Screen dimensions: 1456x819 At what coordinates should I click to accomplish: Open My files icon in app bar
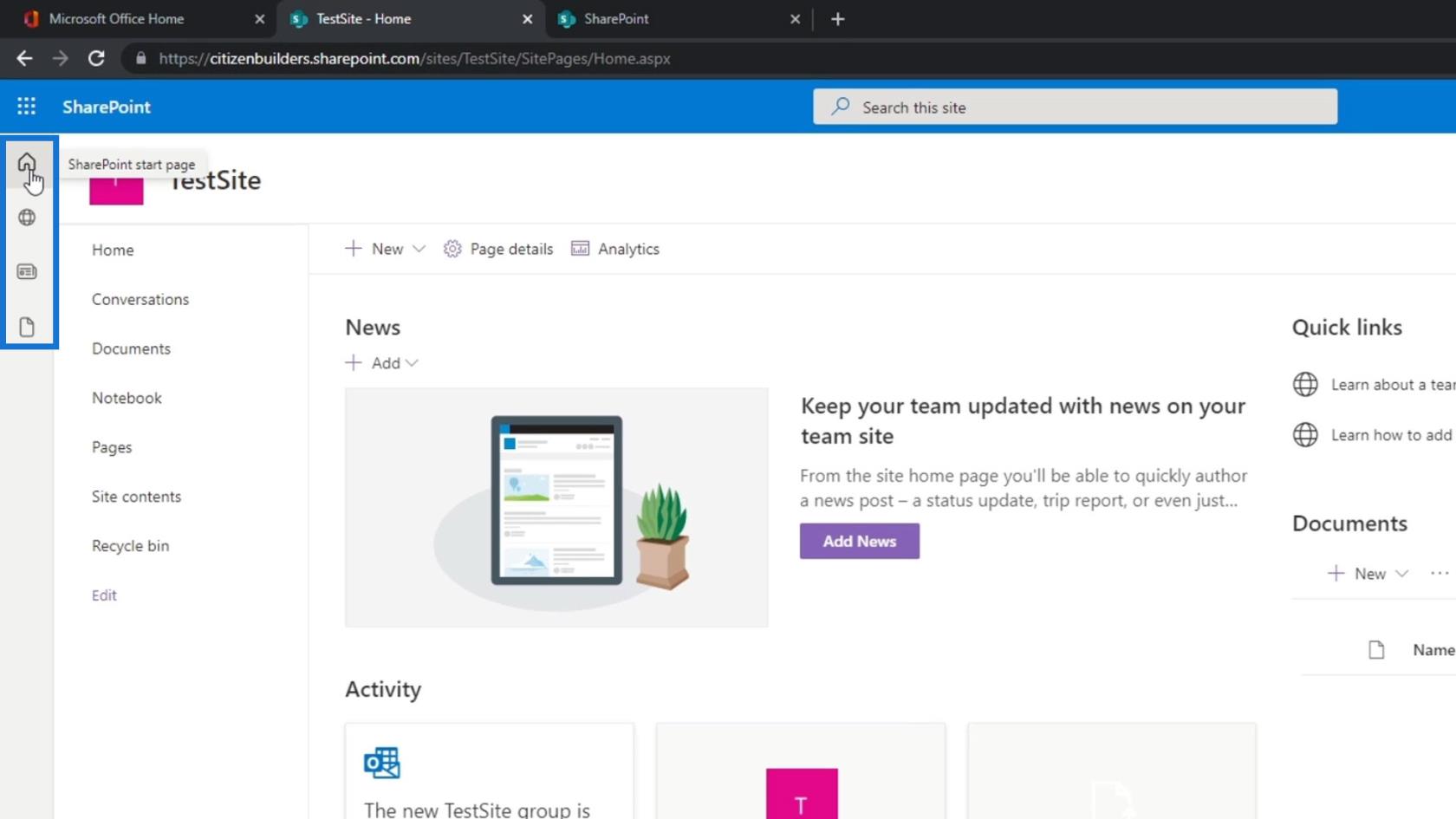click(27, 327)
